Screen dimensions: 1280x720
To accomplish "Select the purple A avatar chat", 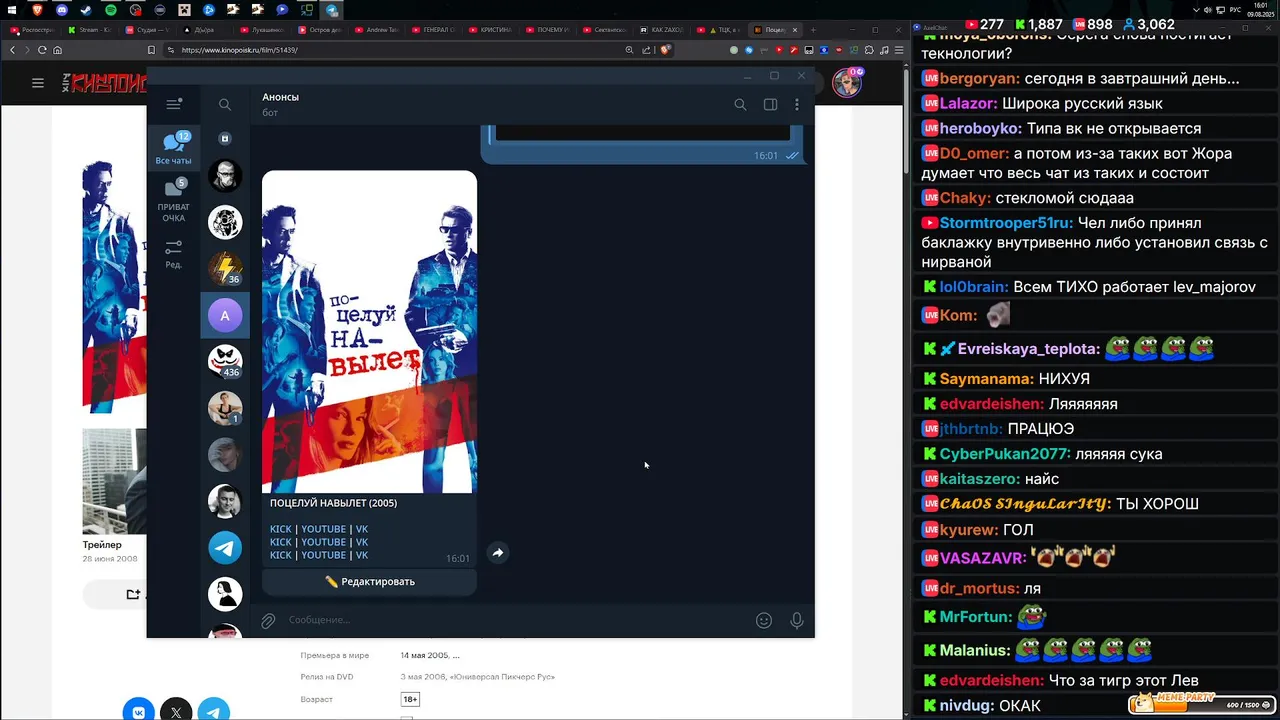I will coord(225,315).
